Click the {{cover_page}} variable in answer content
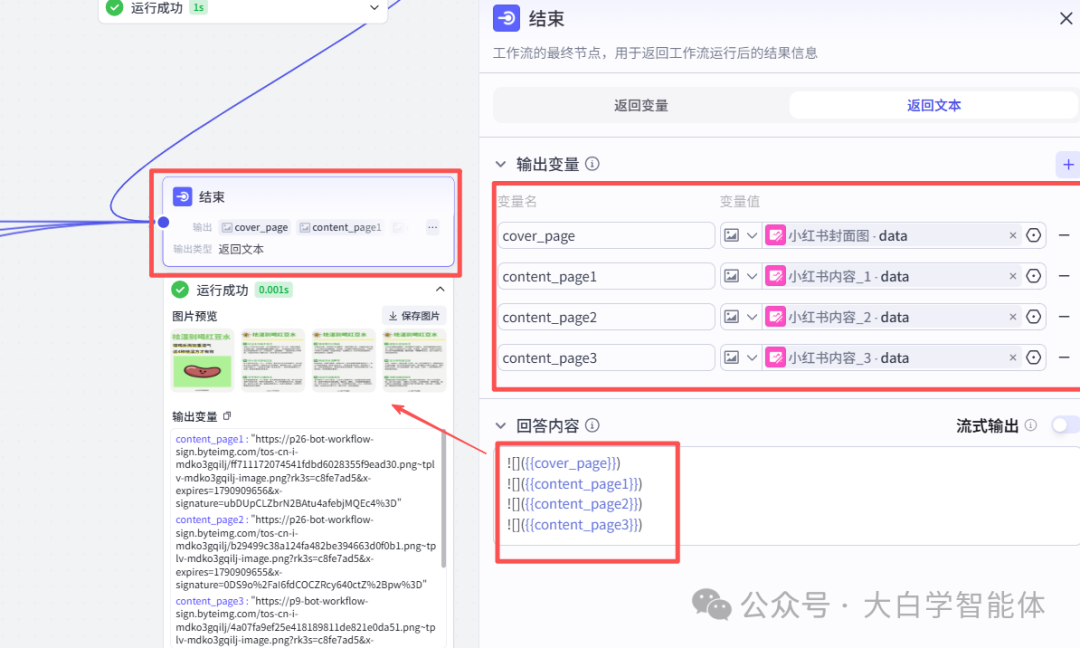 [570, 463]
